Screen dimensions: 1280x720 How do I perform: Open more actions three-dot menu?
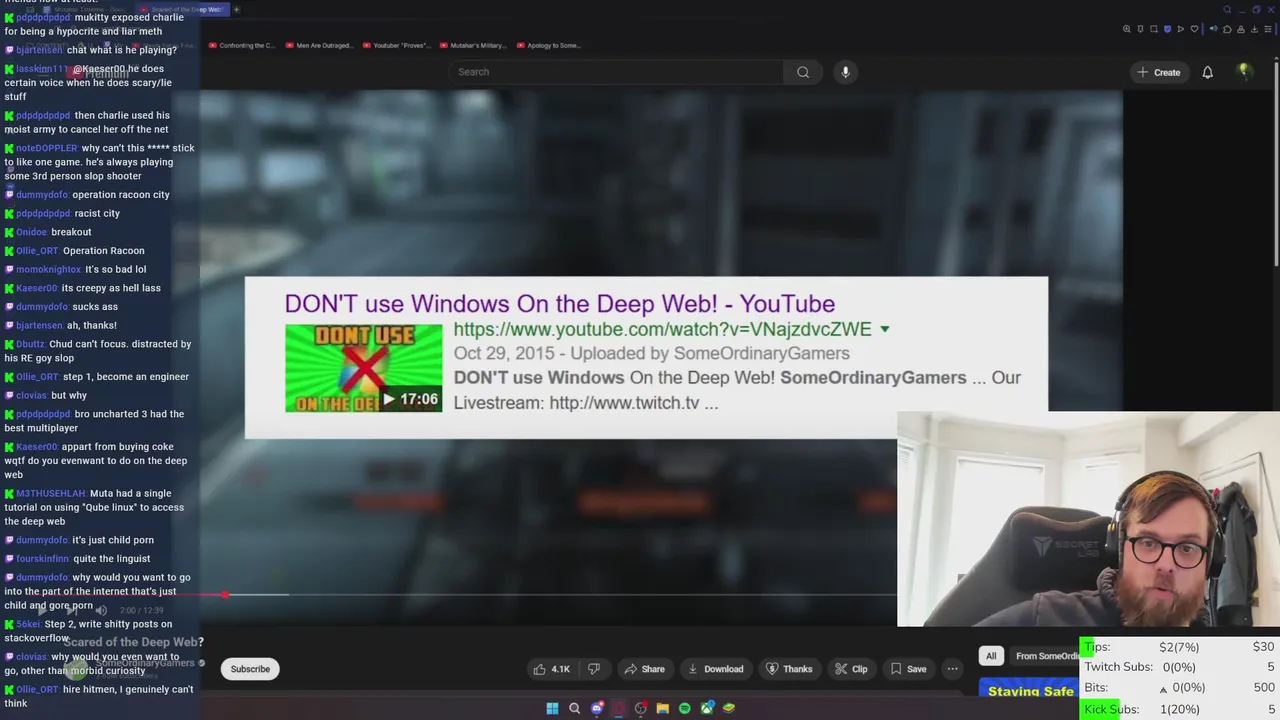[952, 669]
